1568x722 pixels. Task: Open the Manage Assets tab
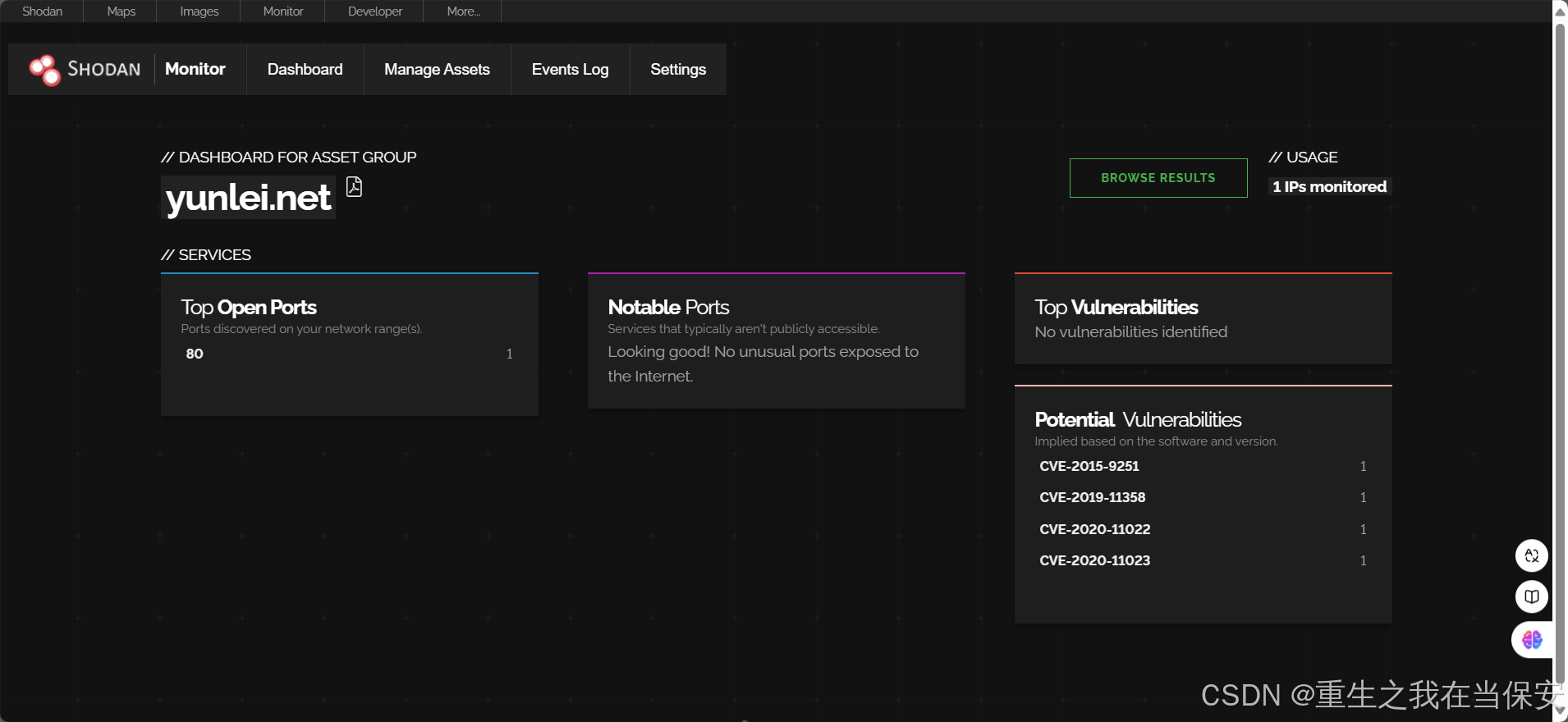[438, 70]
